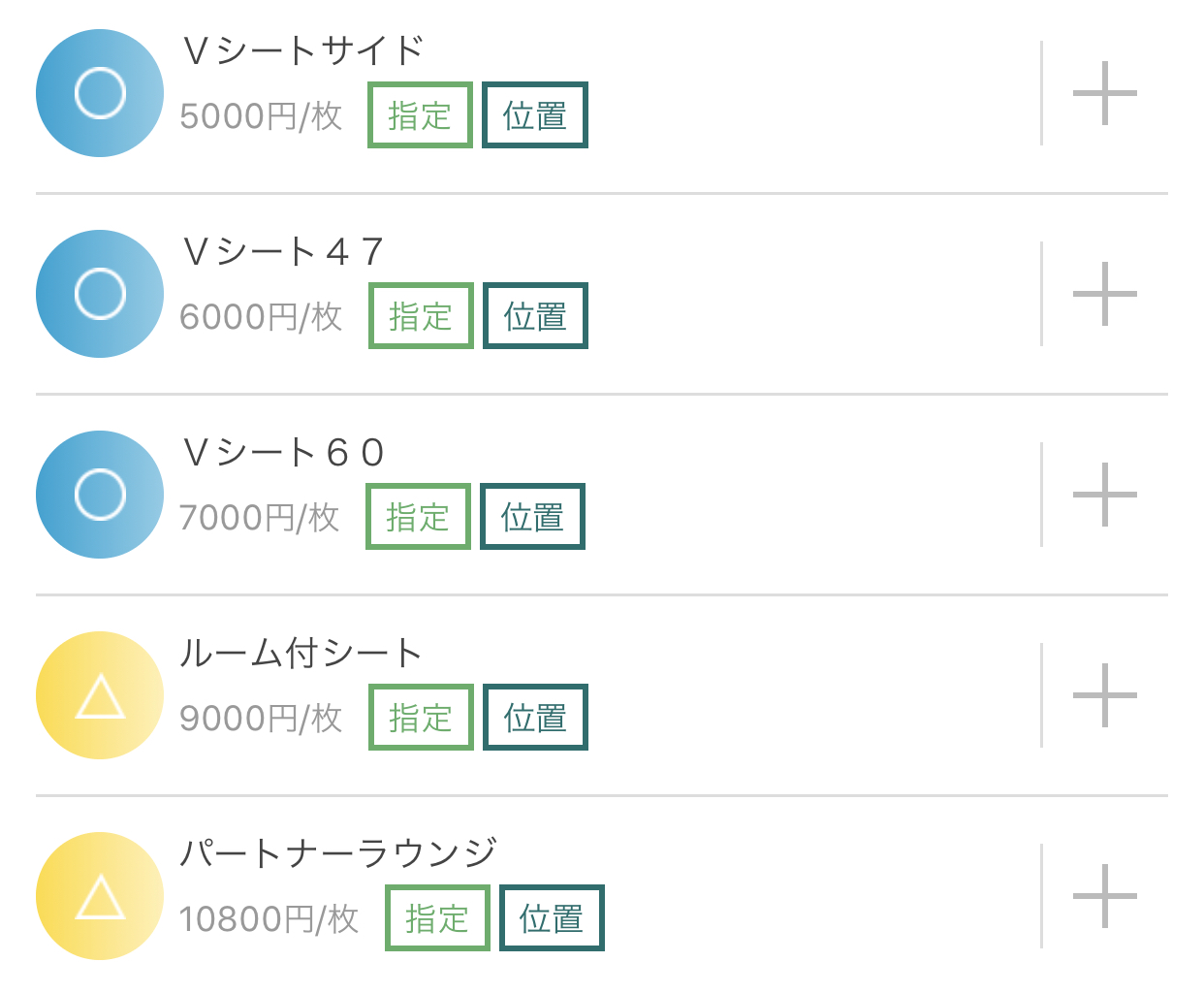The width and height of the screenshot is (1204, 994).
Task: Open 位置 for Vシートサイド seat
Action: point(535,115)
